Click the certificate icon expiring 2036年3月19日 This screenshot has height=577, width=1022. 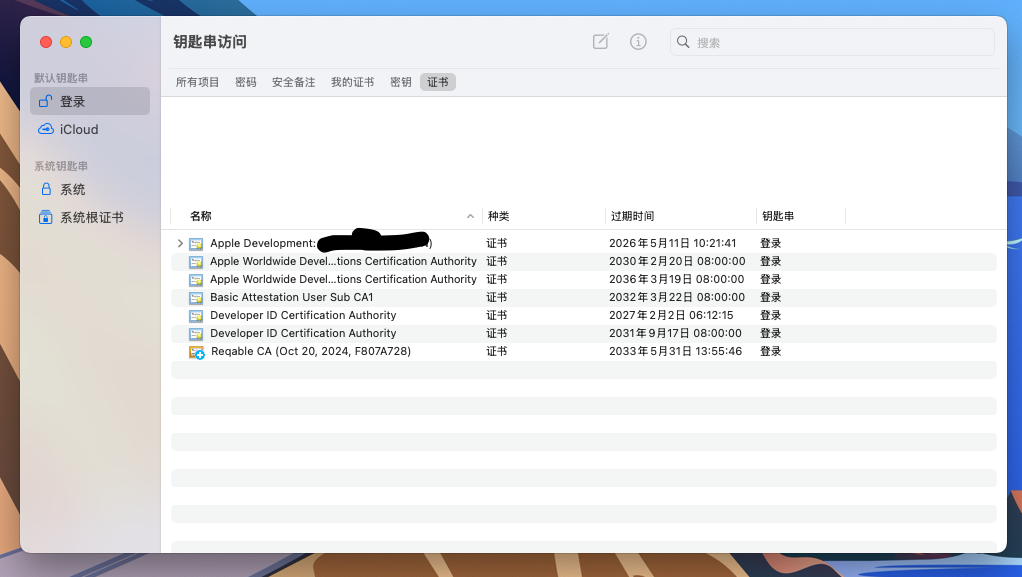coord(196,280)
